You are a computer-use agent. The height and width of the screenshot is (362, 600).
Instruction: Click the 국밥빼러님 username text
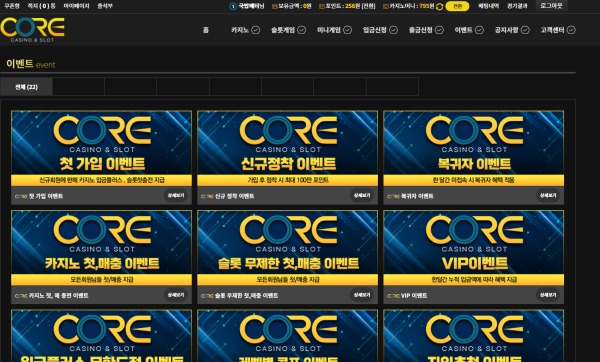[x=251, y=6]
